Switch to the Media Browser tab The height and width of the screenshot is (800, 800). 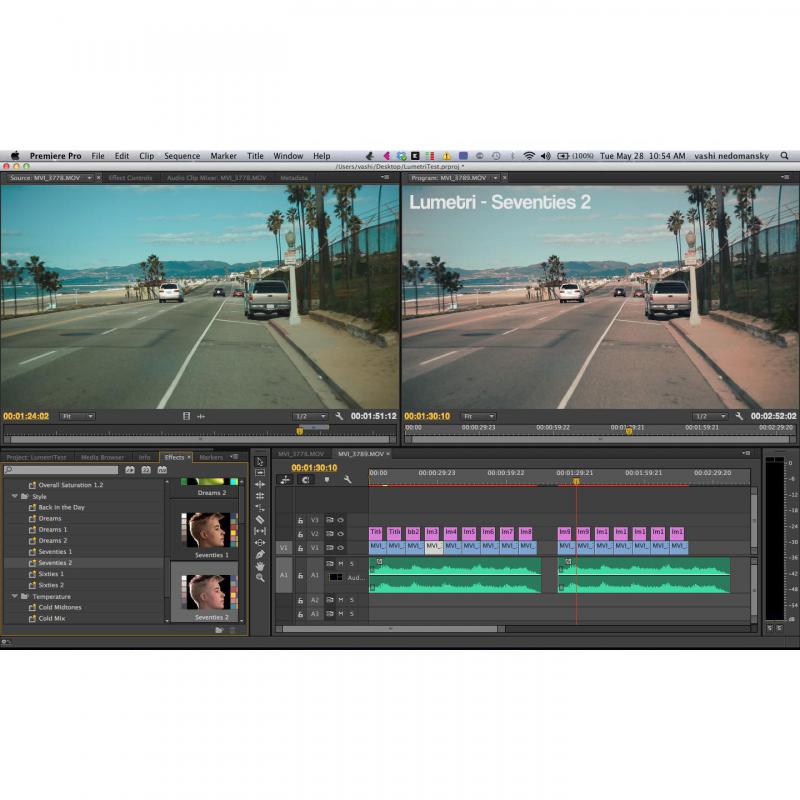pos(103,457)
